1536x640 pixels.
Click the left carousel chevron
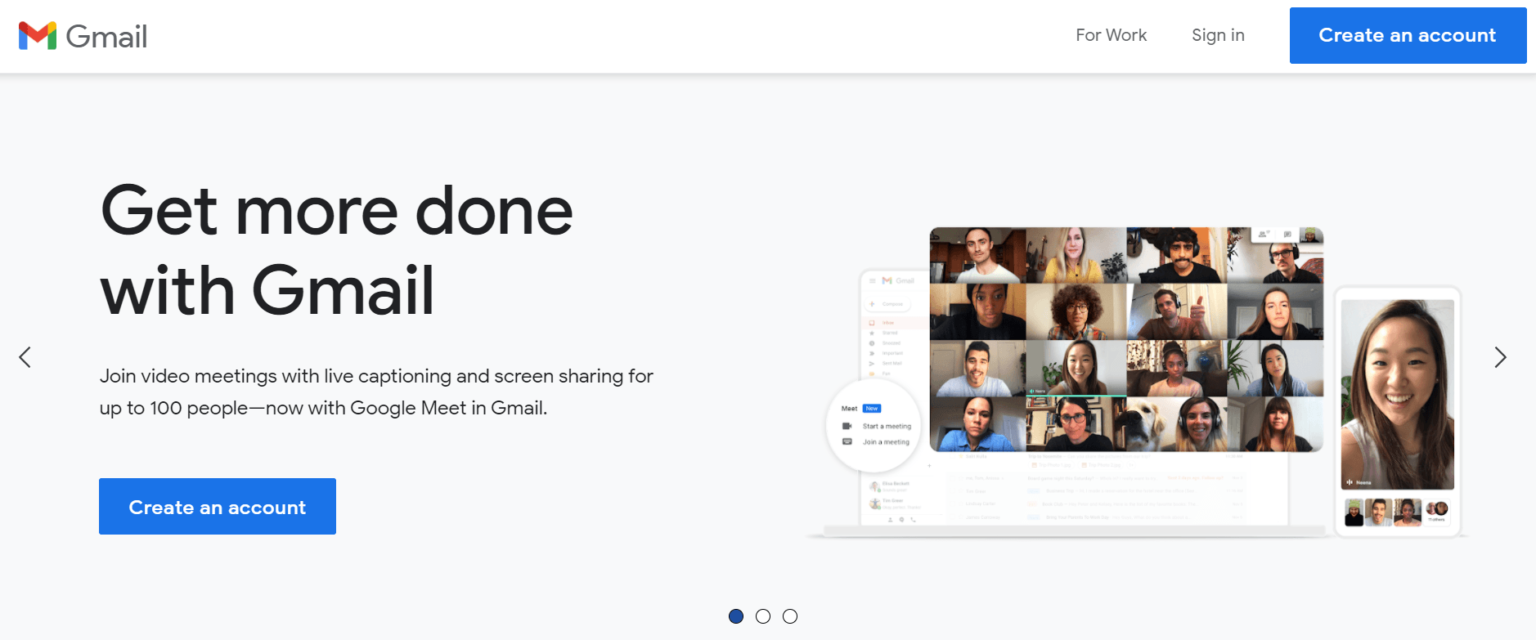25,357
